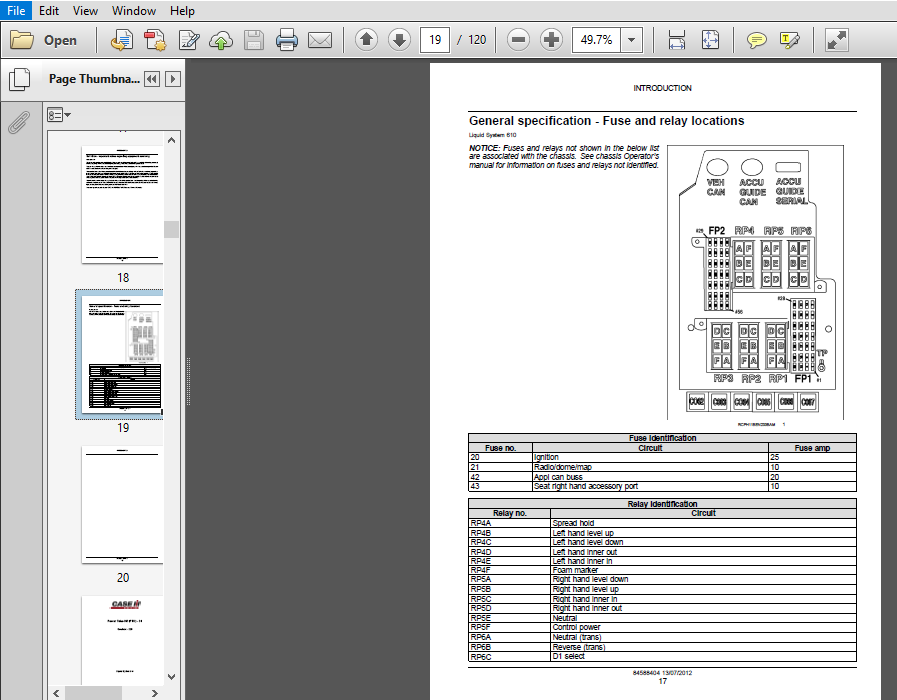Click the Create PDF icon
Image resolution: width=897 pixels, height=700 pixels.
click(154, 40)
